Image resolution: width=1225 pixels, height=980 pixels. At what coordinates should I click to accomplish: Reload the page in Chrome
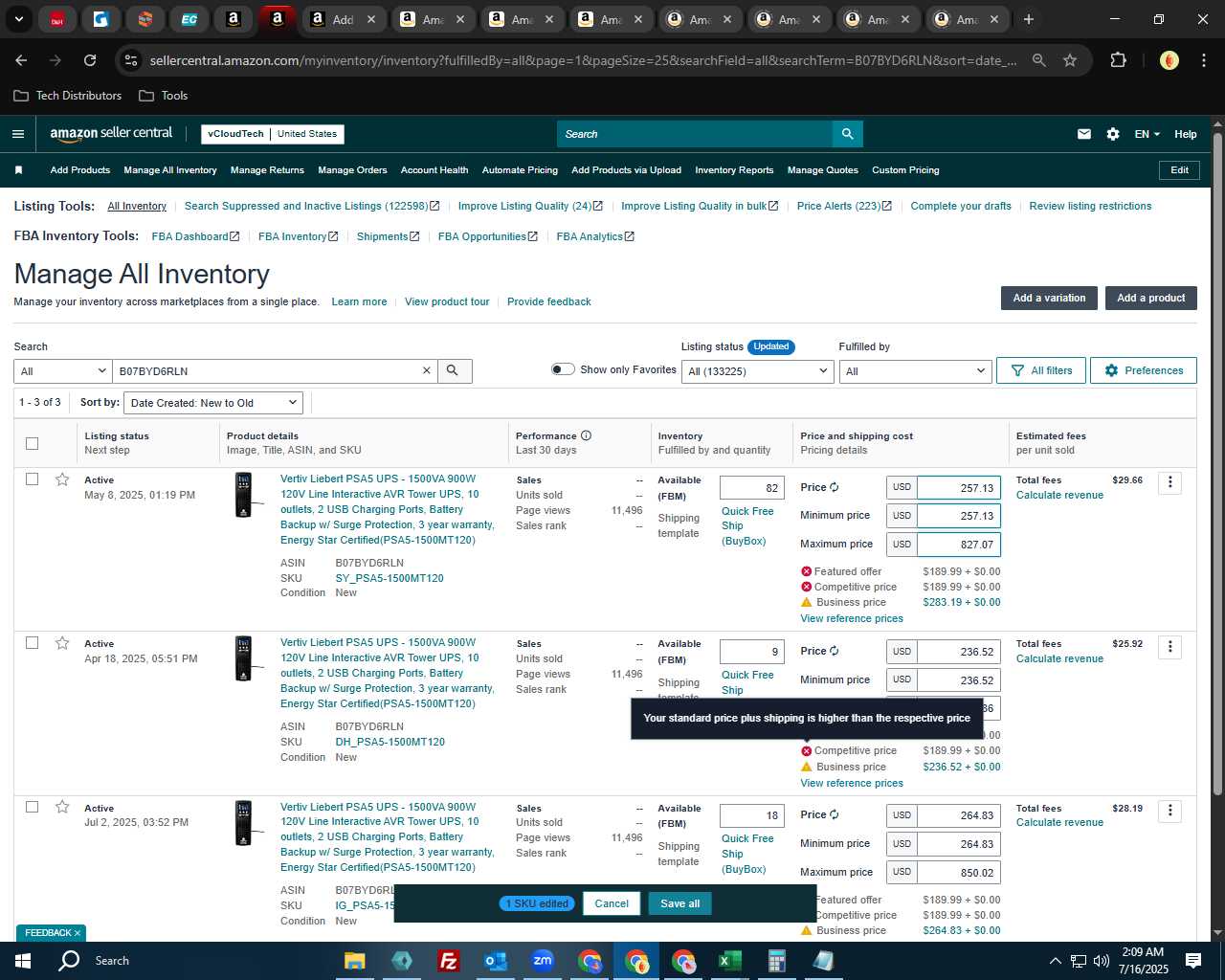coord(90,60)
